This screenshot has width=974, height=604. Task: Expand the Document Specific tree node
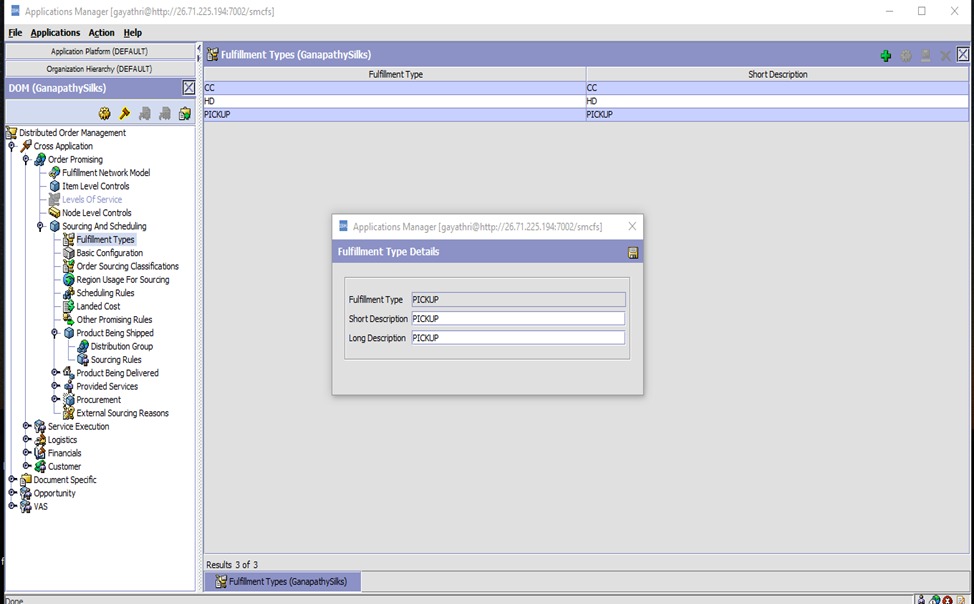tap(12, 480)
